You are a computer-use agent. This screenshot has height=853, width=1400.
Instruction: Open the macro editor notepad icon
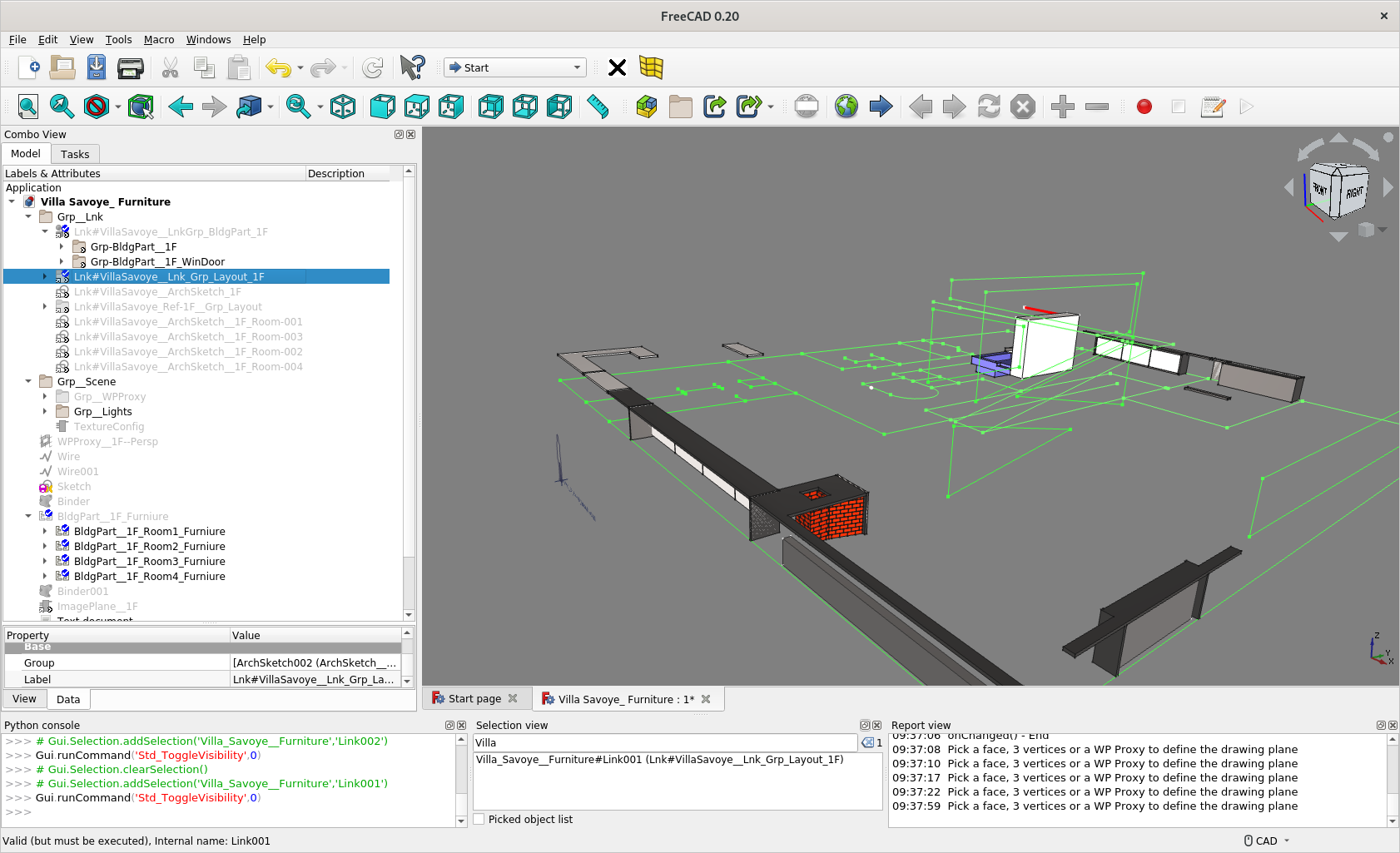(x=1213, y=107)
